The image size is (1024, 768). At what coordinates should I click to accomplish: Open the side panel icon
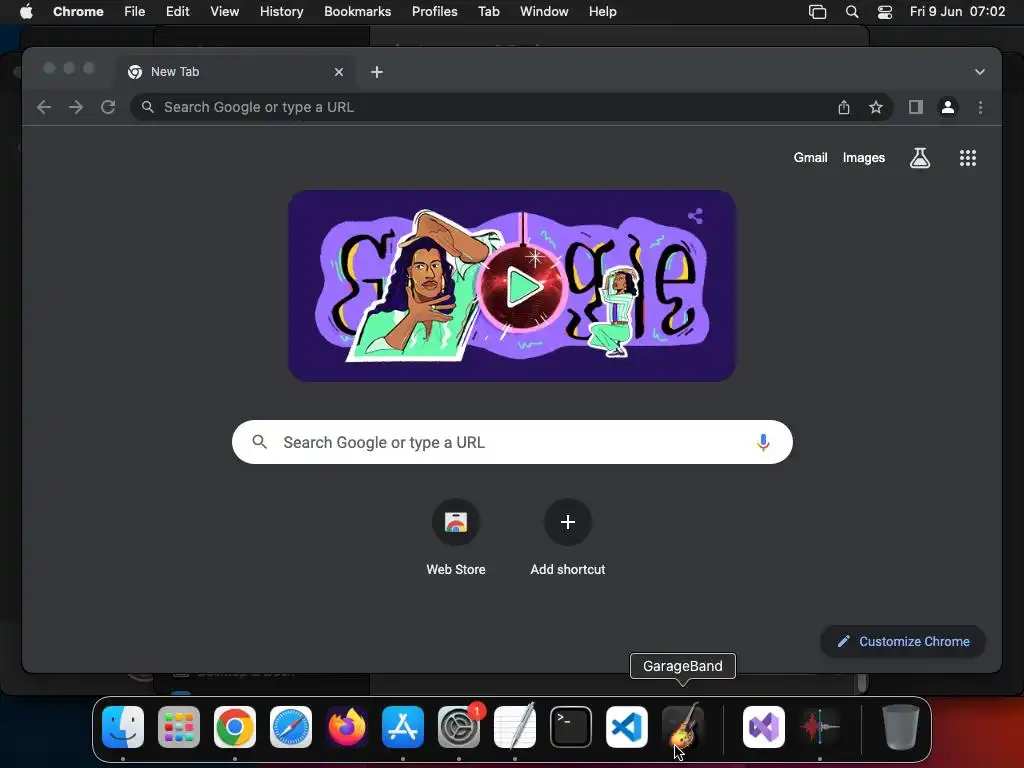pyautogui.click(x=916, y=107)
